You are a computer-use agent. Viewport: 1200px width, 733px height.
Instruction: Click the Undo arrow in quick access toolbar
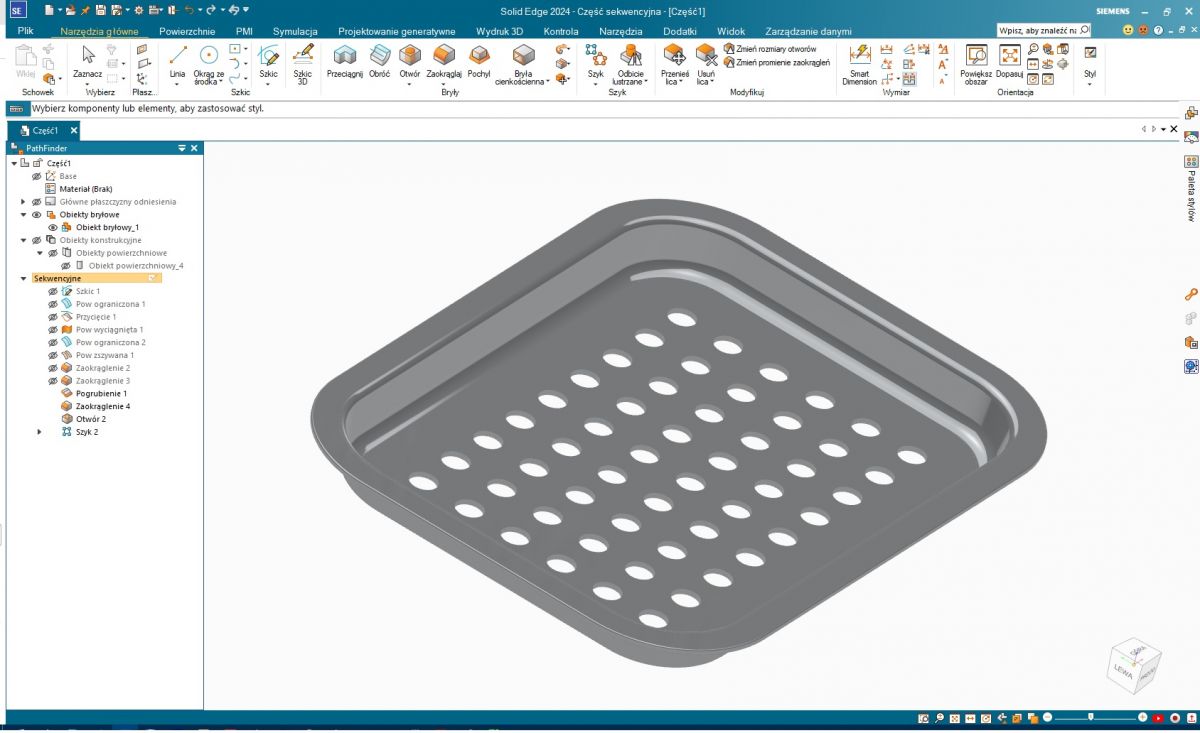pos(188,10)
